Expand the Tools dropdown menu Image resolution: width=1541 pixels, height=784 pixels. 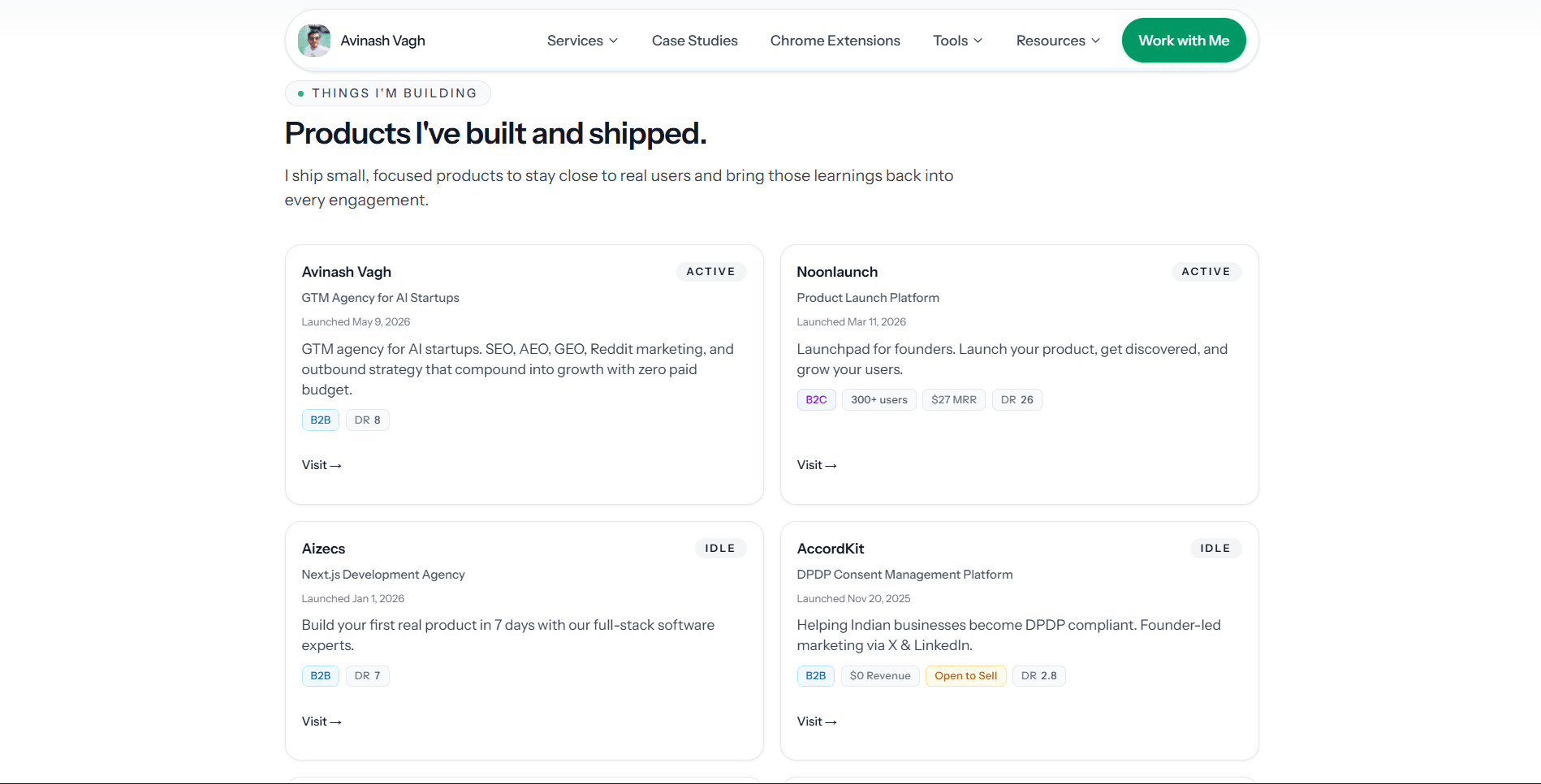point(958,41)
